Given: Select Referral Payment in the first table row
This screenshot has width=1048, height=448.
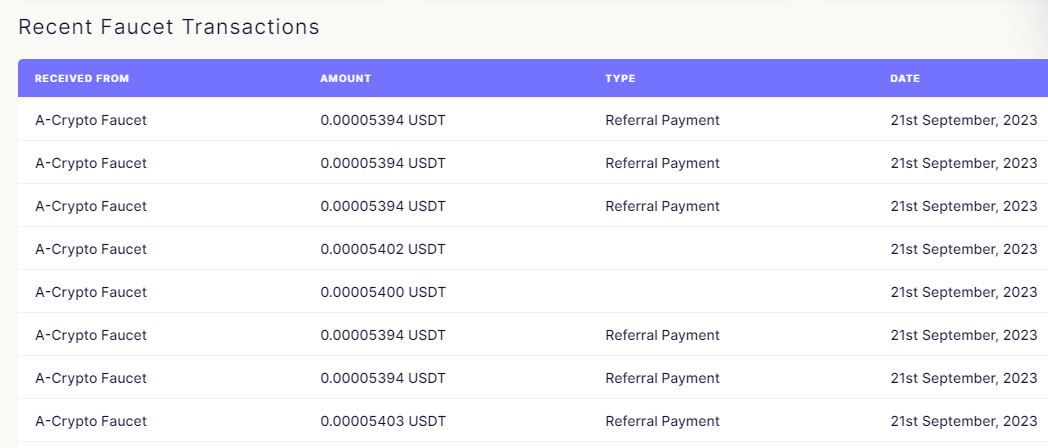Looking at the screenshot, I should (x=662, y=120).
